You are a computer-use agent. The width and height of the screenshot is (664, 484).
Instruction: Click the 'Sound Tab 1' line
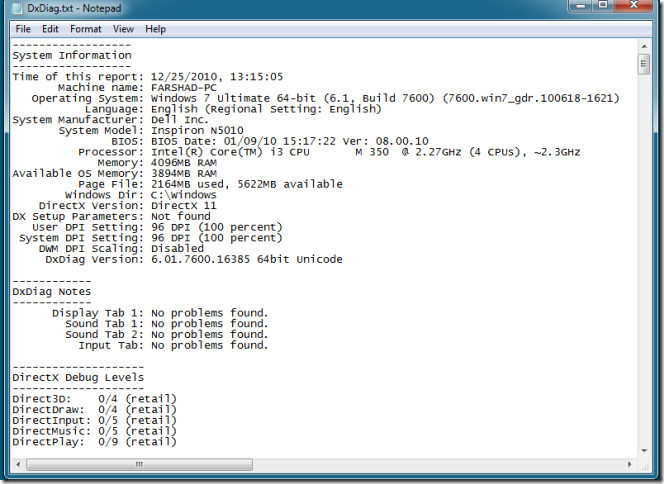[x=167, y=324]
